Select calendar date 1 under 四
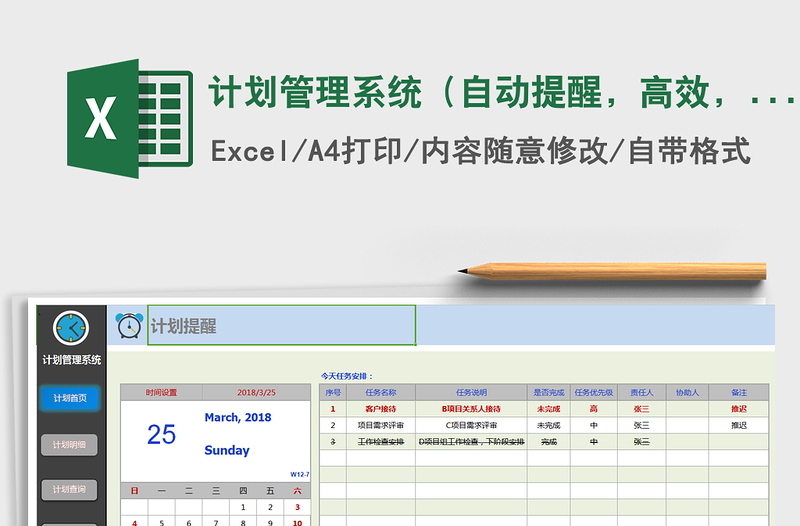Screen dimensions: 800x526 click(x=243, y=507)
